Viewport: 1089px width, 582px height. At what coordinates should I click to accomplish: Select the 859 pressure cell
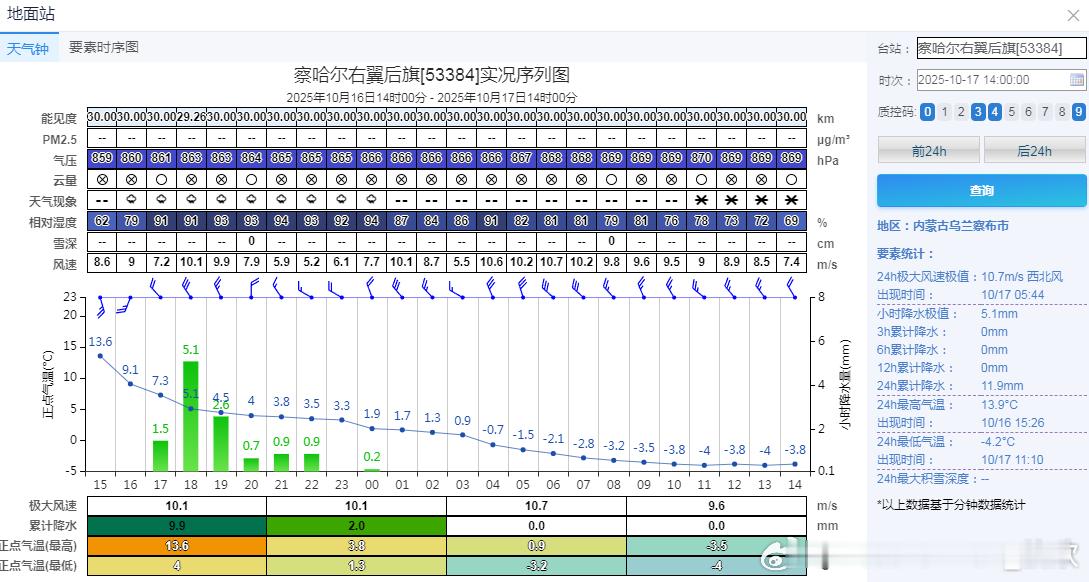pos(102,158)
